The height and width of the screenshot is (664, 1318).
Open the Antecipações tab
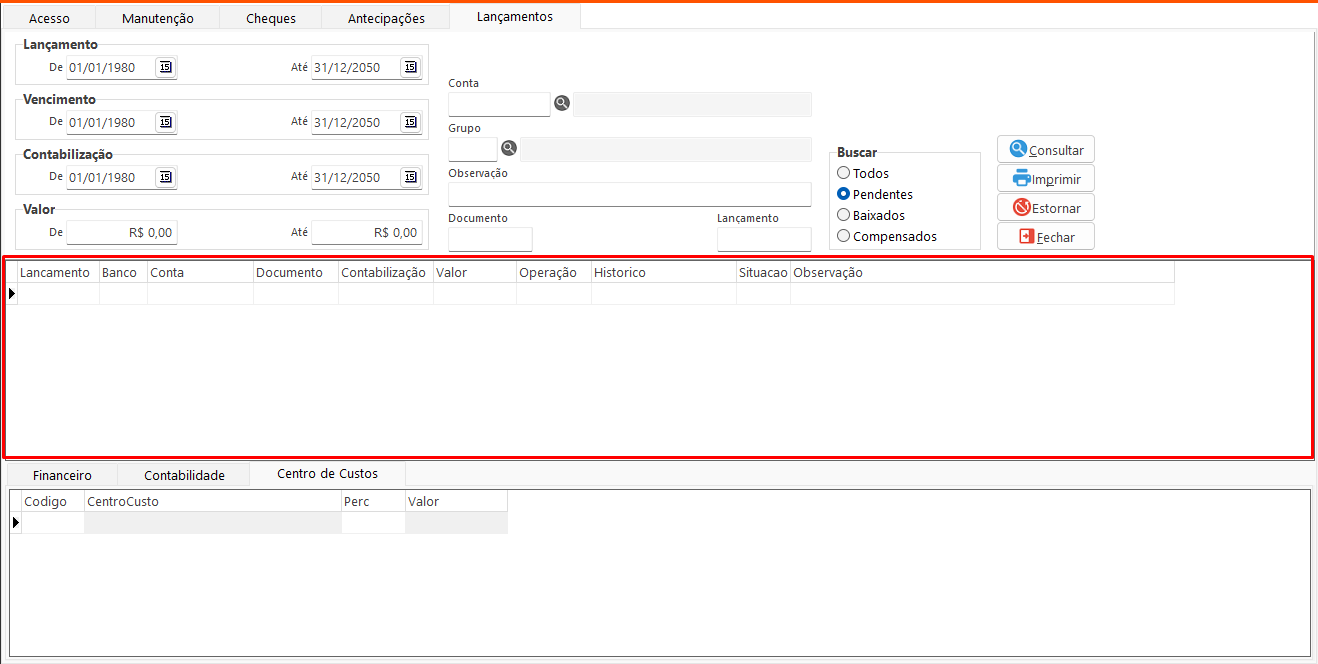click(386, 18)
